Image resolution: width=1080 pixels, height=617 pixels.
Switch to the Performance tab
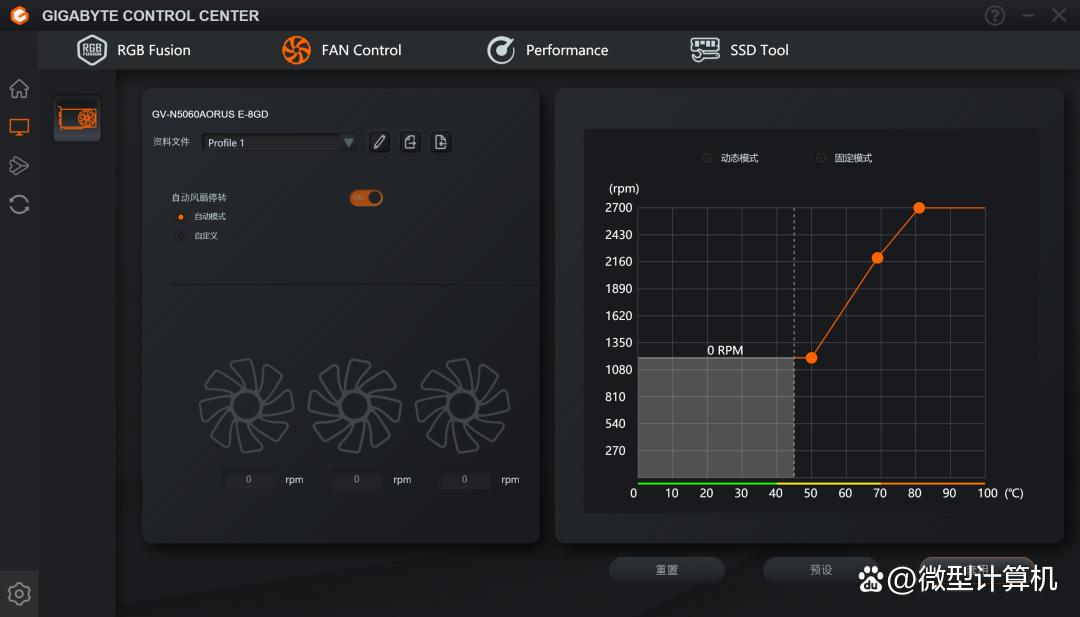pos(548,50)
